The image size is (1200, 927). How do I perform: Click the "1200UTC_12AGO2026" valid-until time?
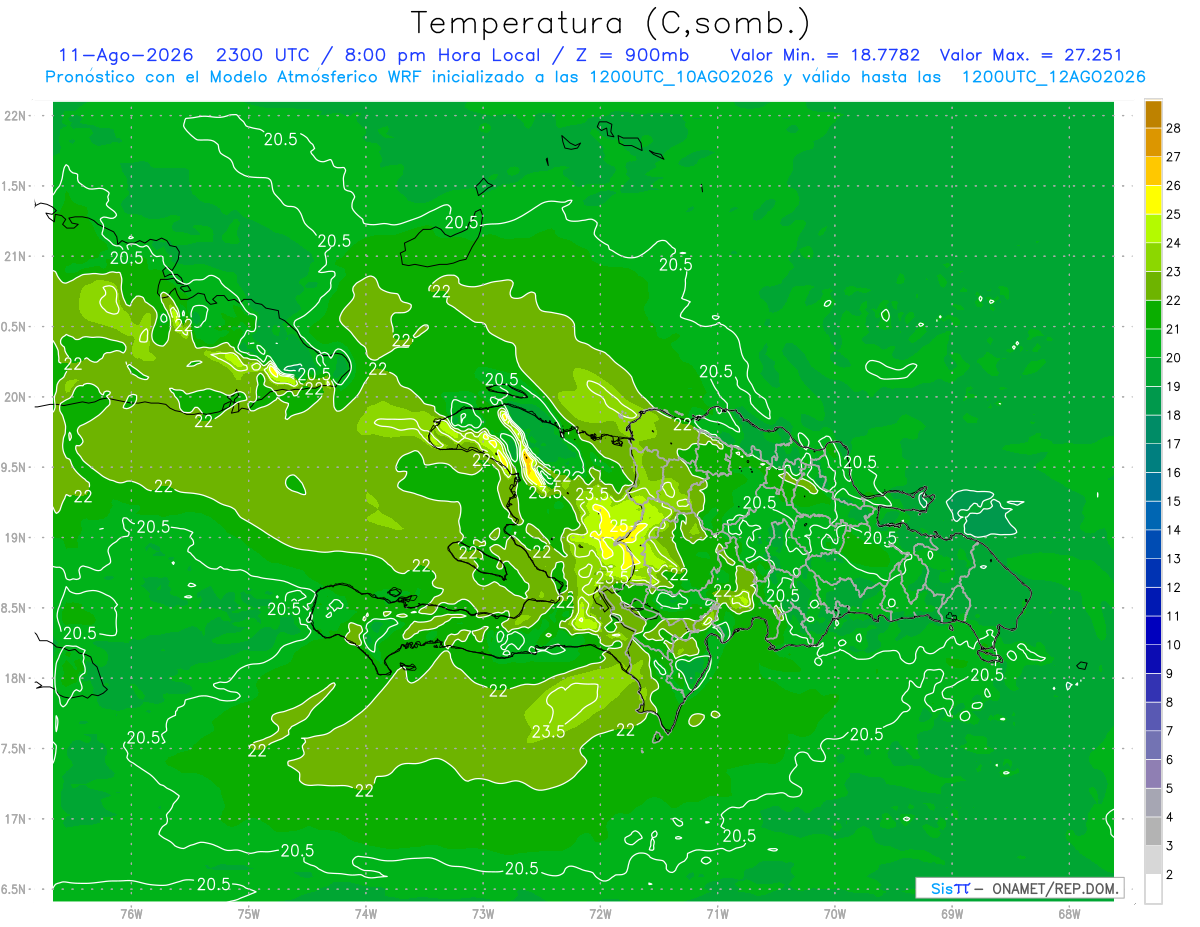point(1054,77)
